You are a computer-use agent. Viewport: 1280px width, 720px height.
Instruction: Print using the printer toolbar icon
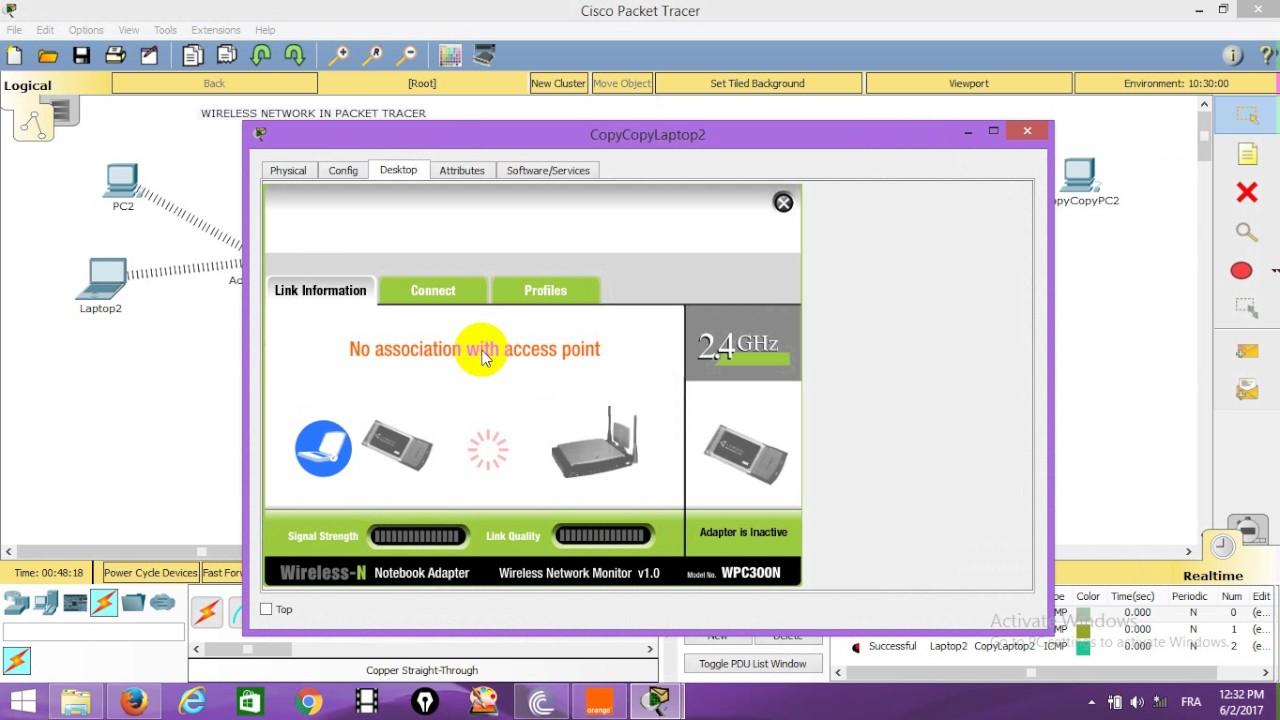(x=115, y=56)
